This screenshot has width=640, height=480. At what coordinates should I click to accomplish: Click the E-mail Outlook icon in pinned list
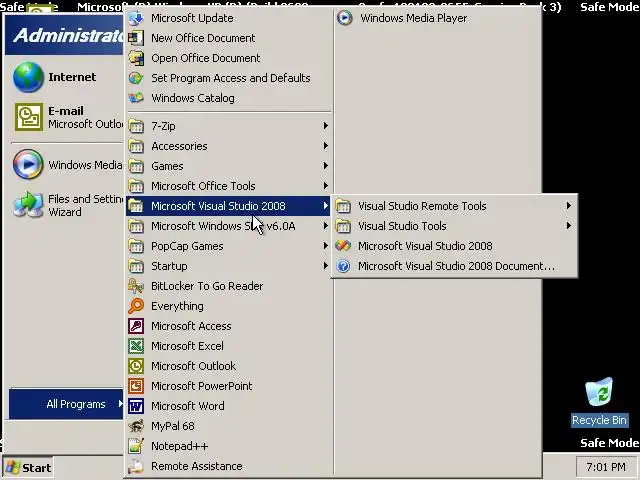pyautogui.click(x=29, y=117)
